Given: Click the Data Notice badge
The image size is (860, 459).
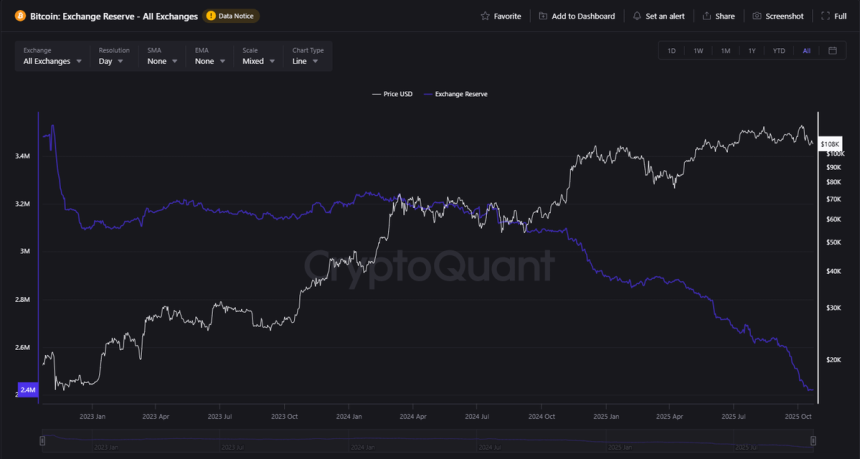Looking at the screenshot, I should 231,16.
